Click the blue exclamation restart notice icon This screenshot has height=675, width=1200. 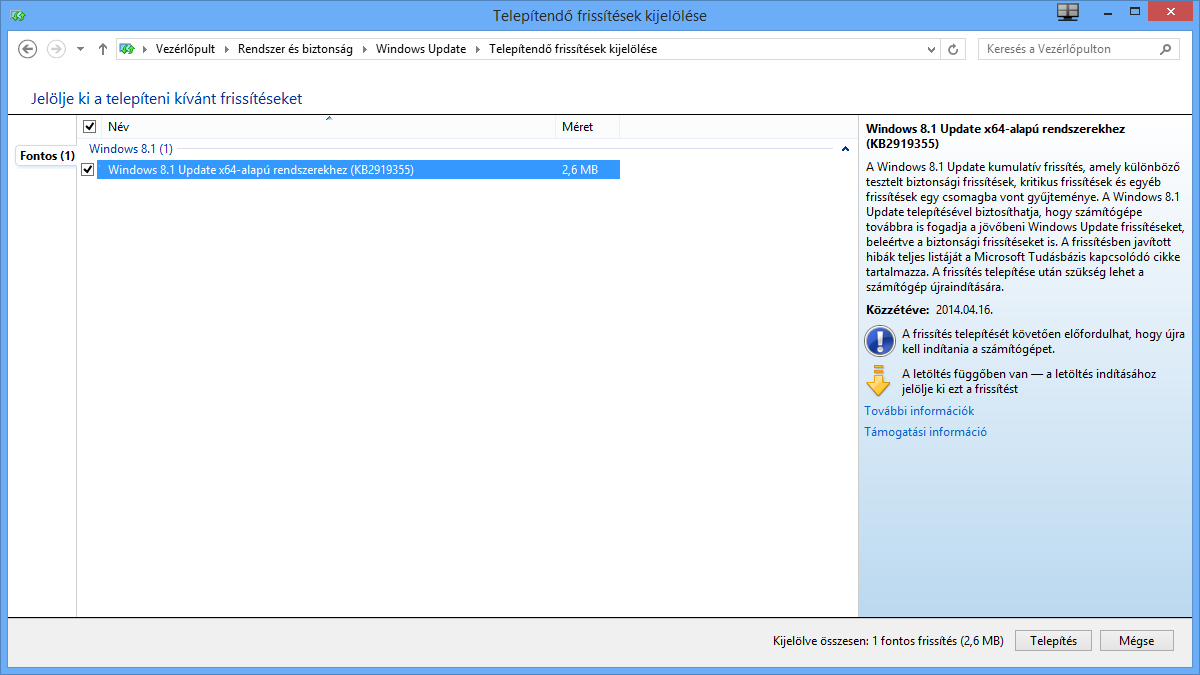click(880, 341)
